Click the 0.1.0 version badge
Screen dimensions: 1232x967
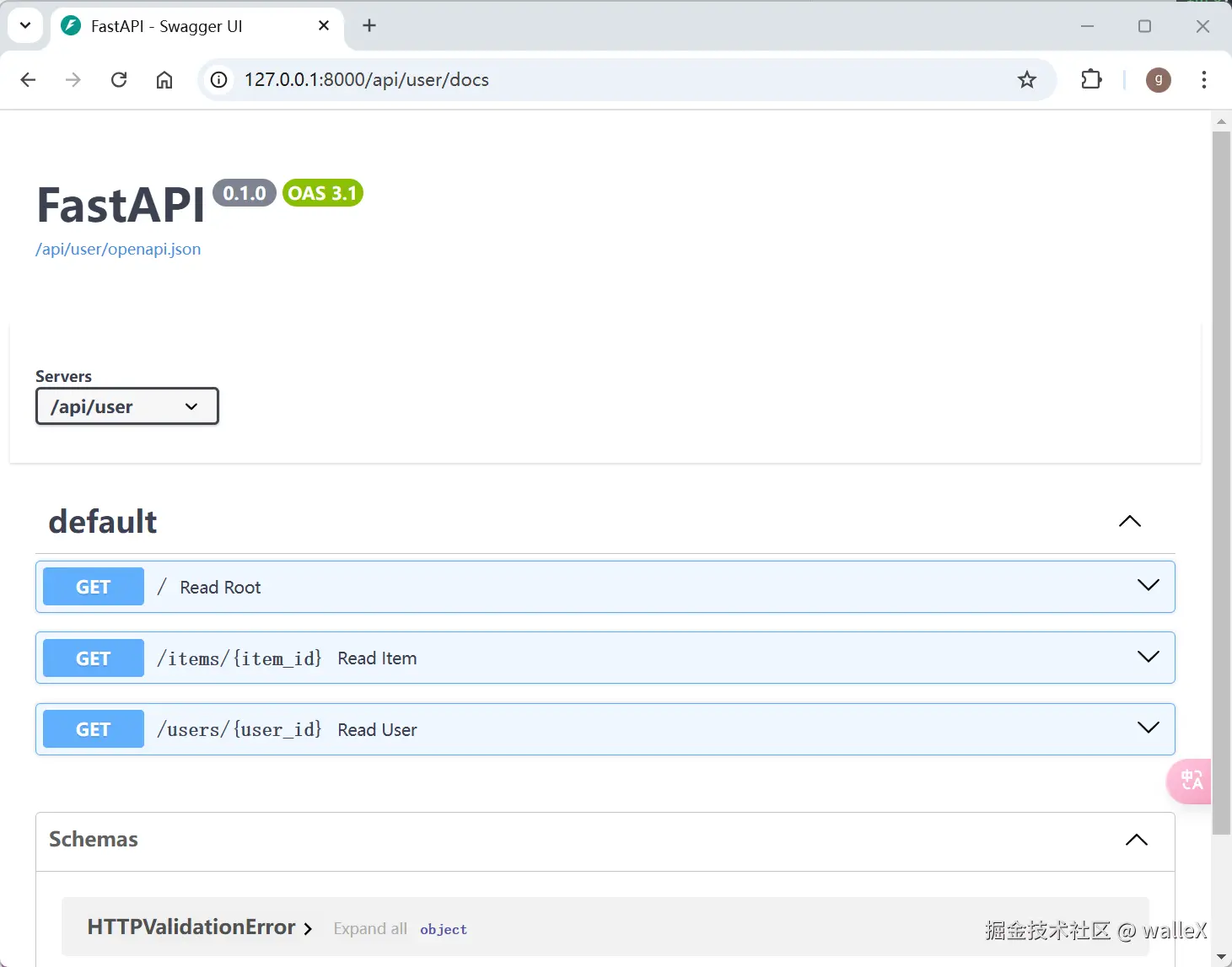[x=245, y=193]
